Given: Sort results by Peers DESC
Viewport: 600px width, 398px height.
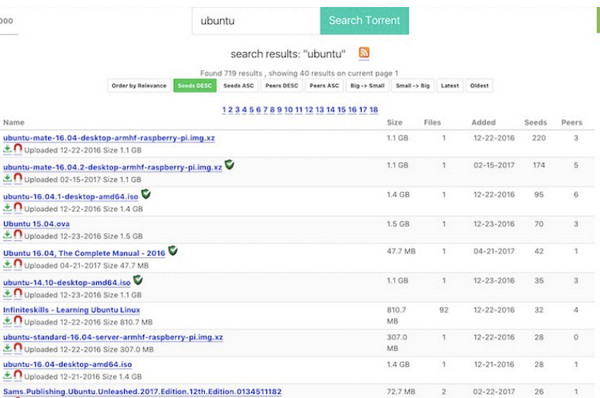Looking at the screenshot, I should [282, 86].
